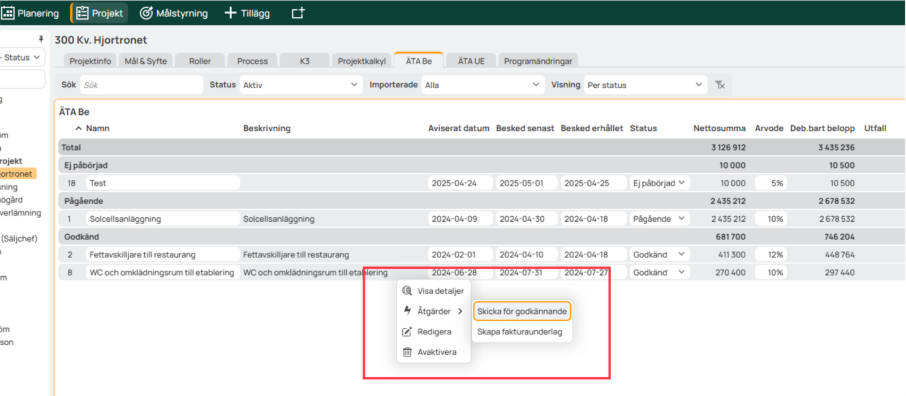Open the Planering calendar icon

[x=8, y=13]
